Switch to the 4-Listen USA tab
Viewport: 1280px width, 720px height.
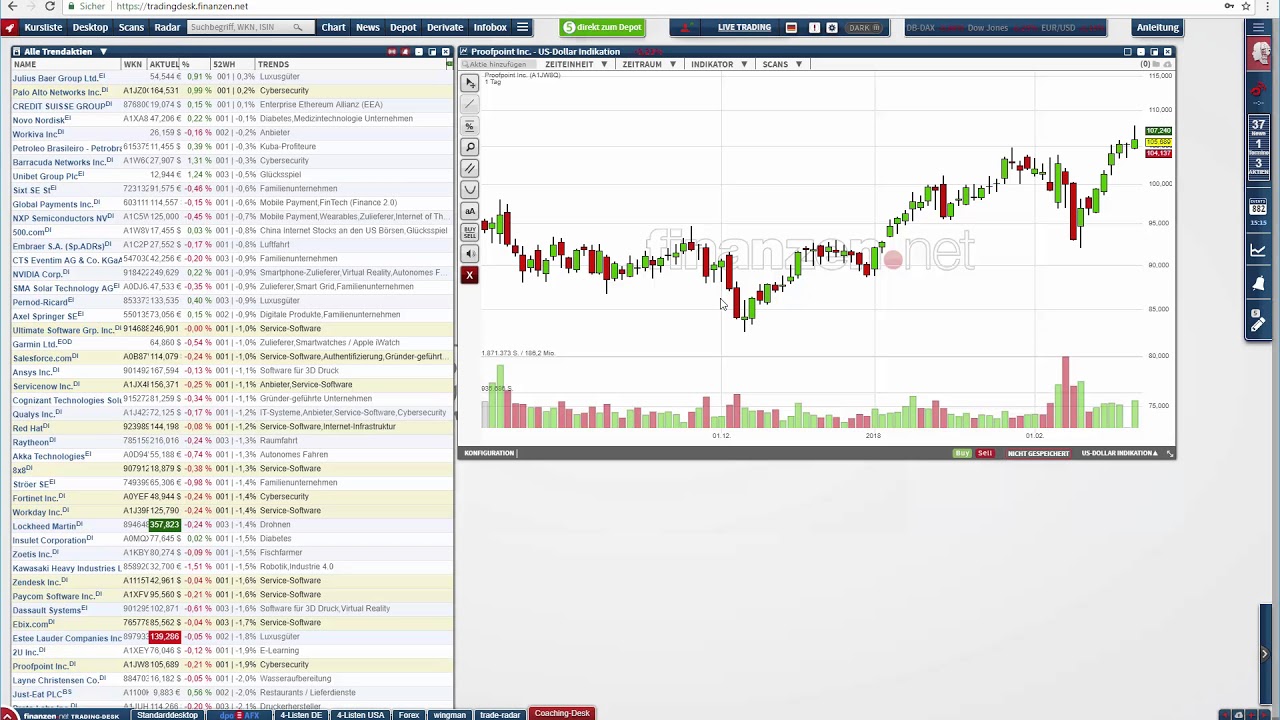coord(361,715)
